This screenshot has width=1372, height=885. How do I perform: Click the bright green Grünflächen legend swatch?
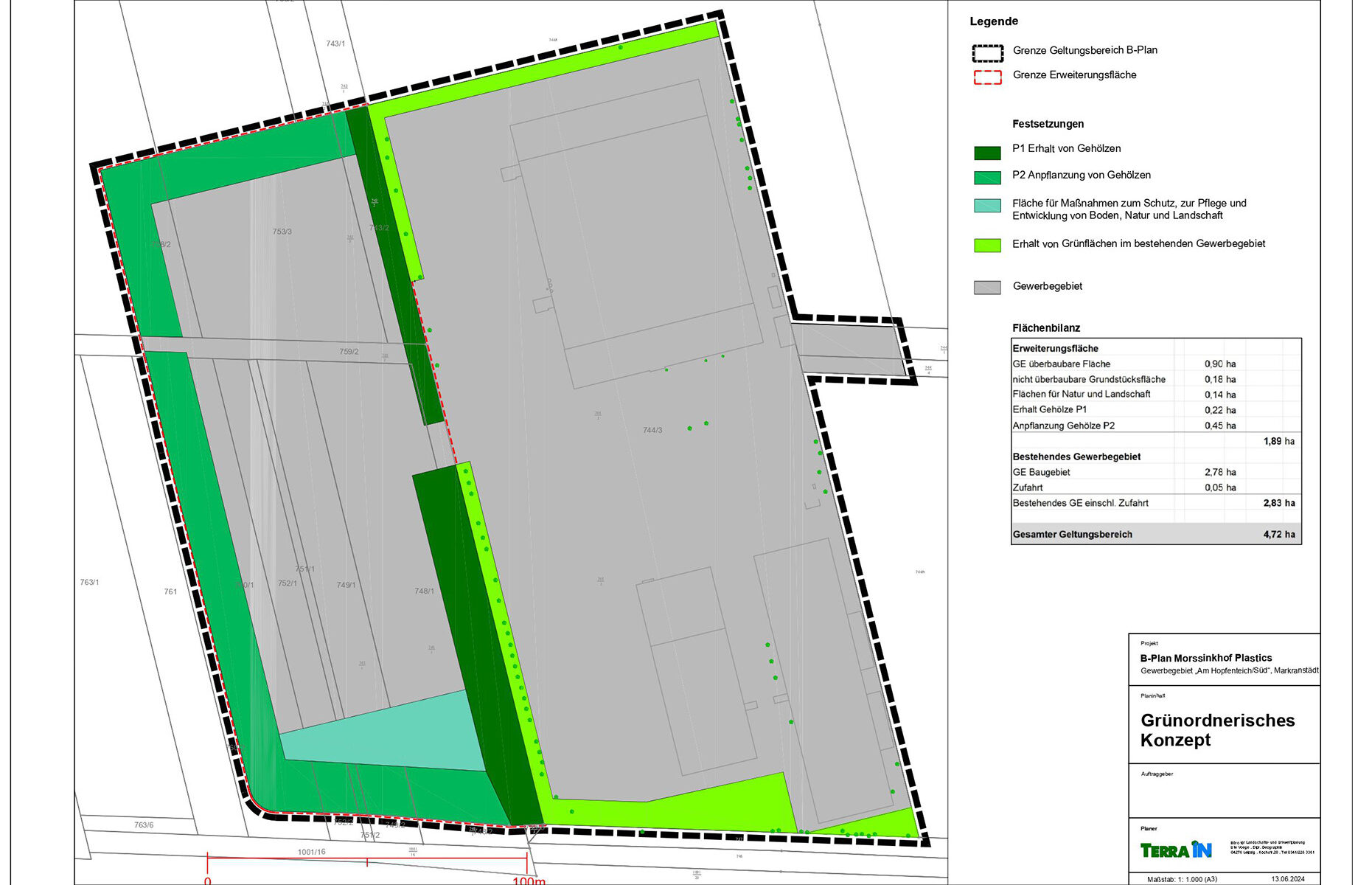coord(987,246)
